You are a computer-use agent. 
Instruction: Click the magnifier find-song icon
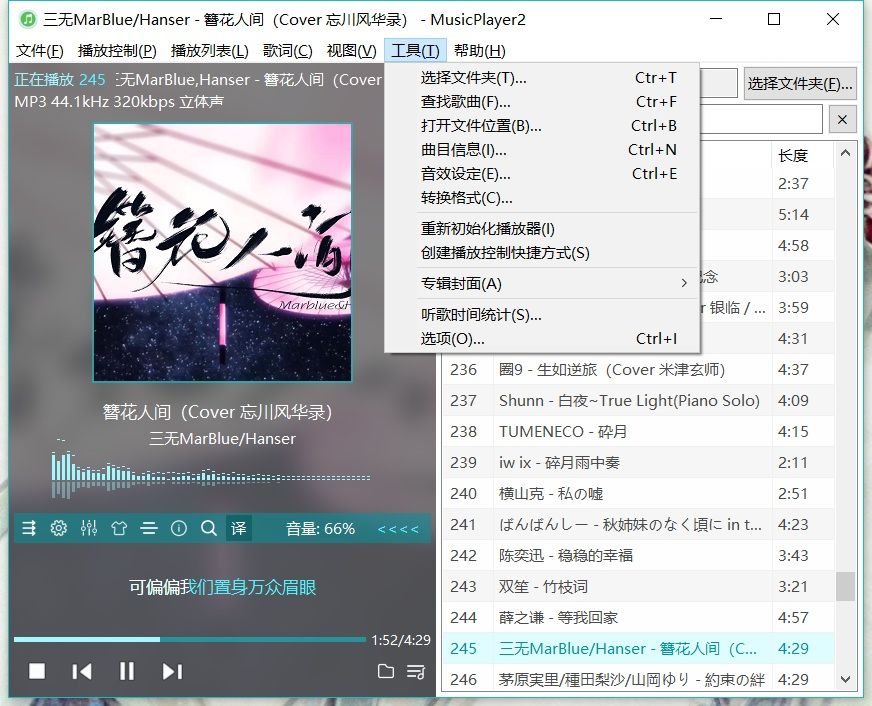point(209,528)
